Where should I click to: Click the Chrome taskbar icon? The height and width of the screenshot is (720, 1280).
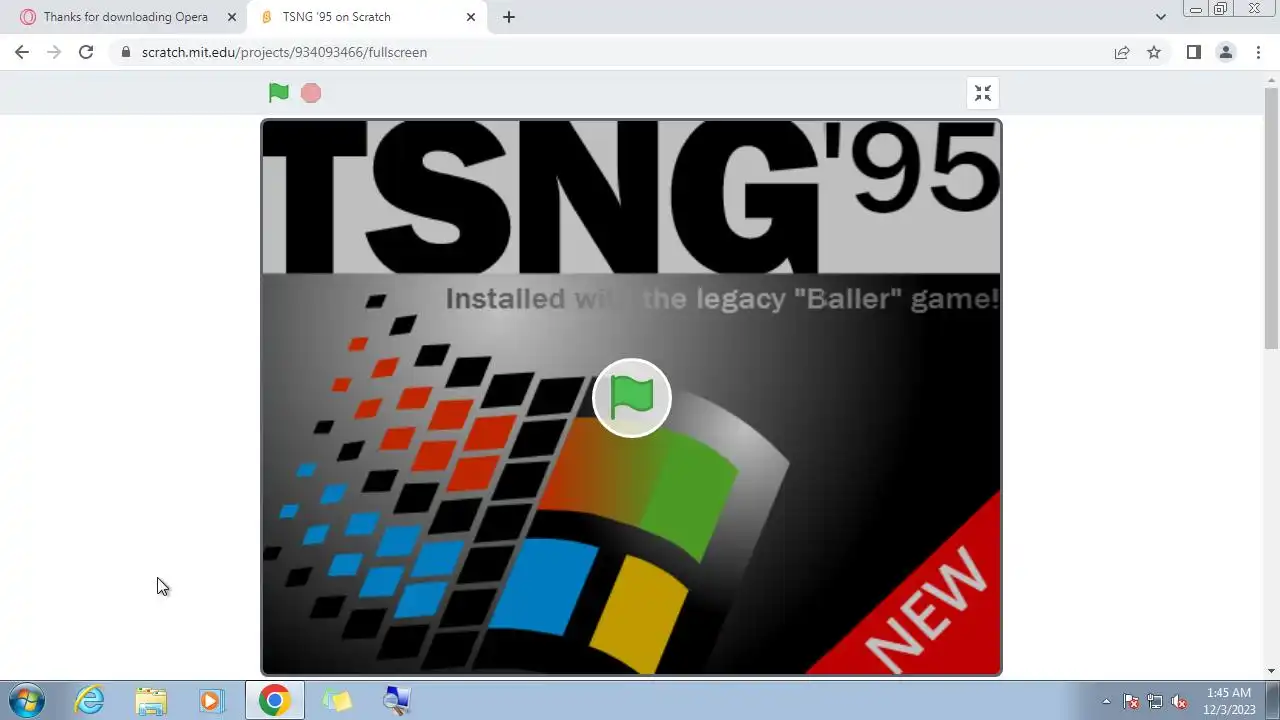(274, 701)
